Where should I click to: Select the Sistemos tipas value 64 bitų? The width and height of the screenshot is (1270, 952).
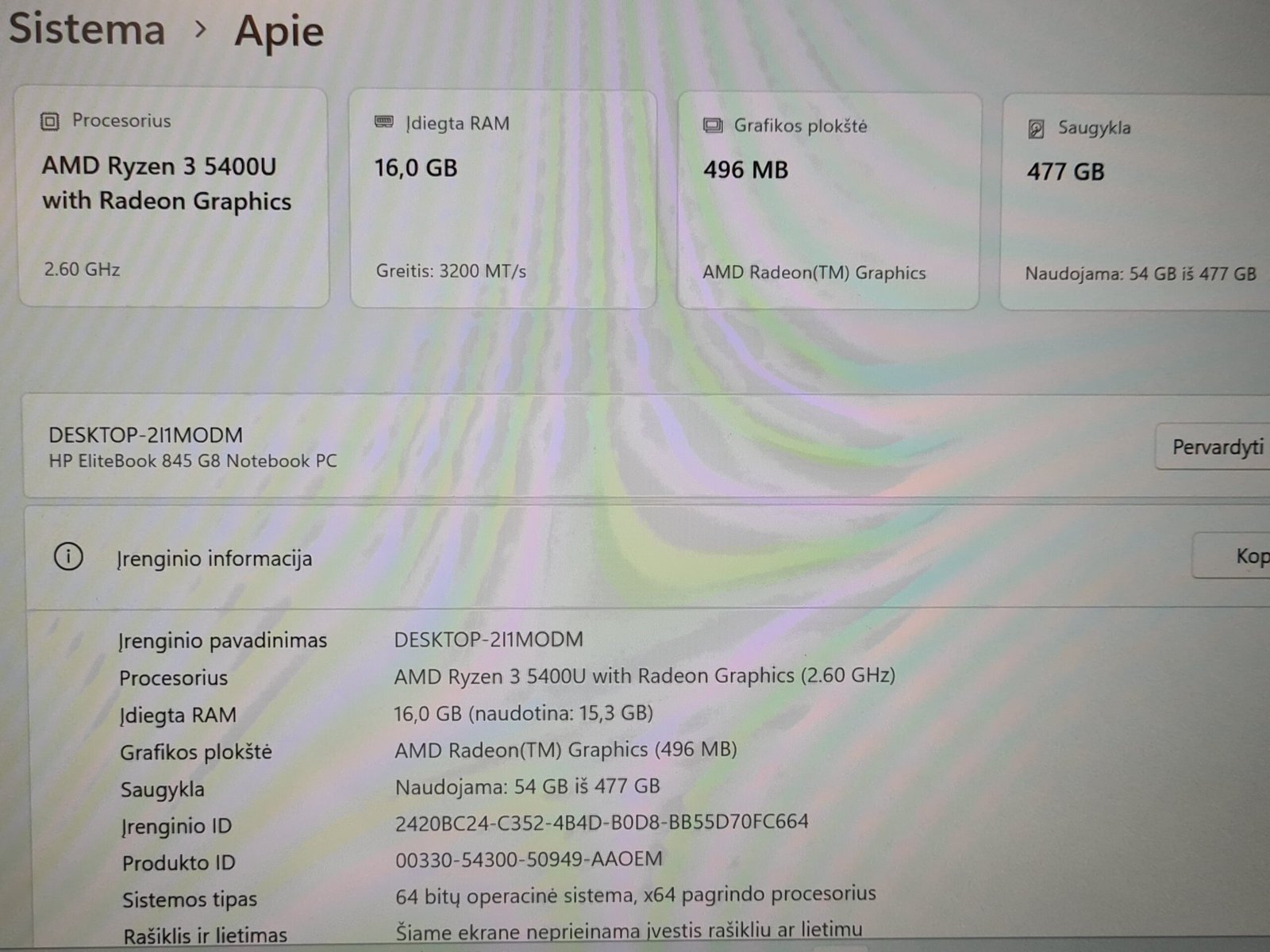tap(636, 896)
